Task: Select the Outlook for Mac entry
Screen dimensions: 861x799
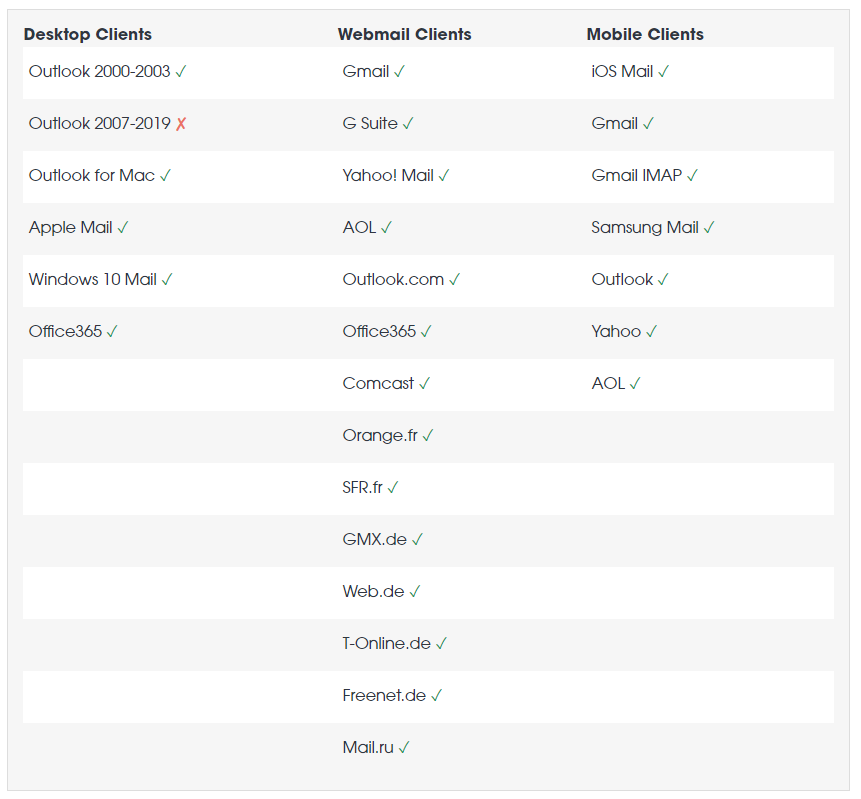Action: click(92, 176)
